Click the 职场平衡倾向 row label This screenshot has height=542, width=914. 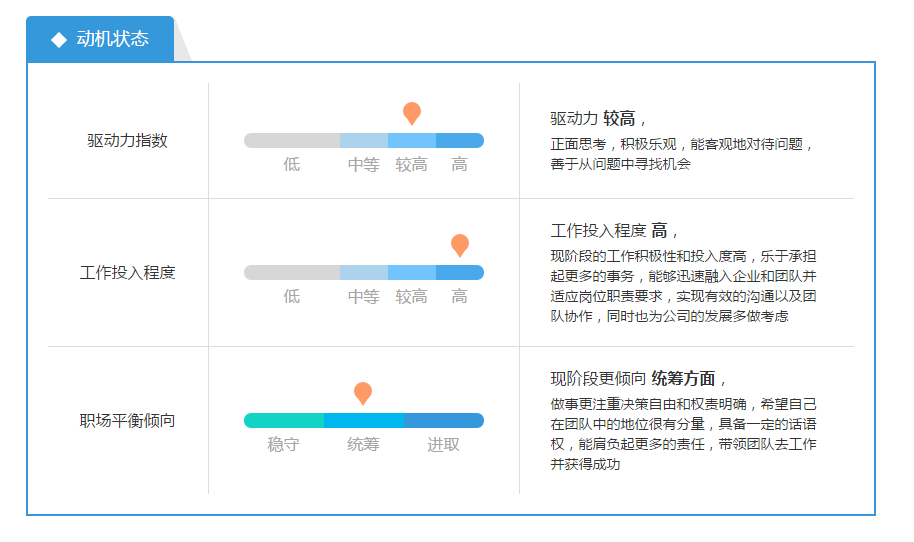[x=128, y=421]
